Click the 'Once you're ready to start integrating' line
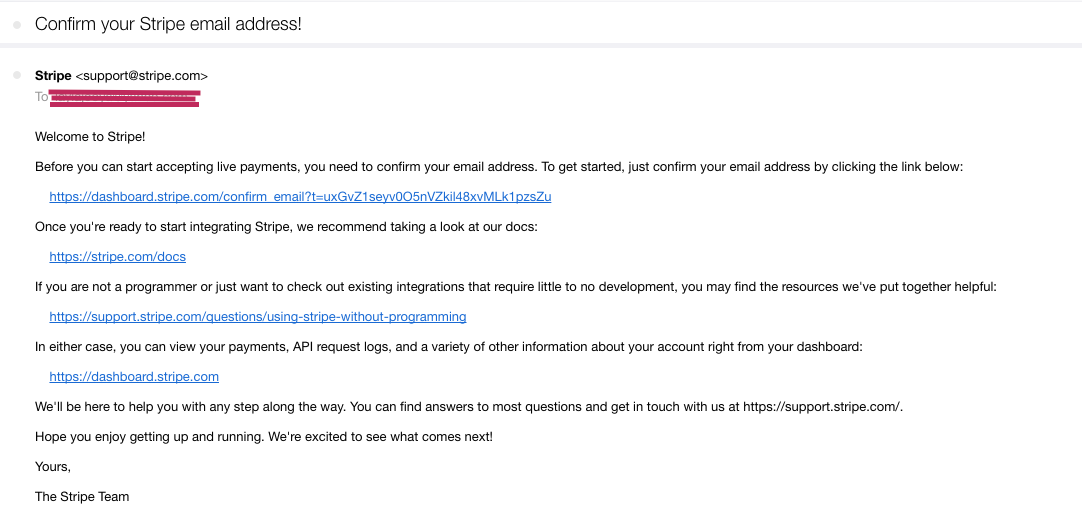1082x519 pixels. [x=286, y=227]
